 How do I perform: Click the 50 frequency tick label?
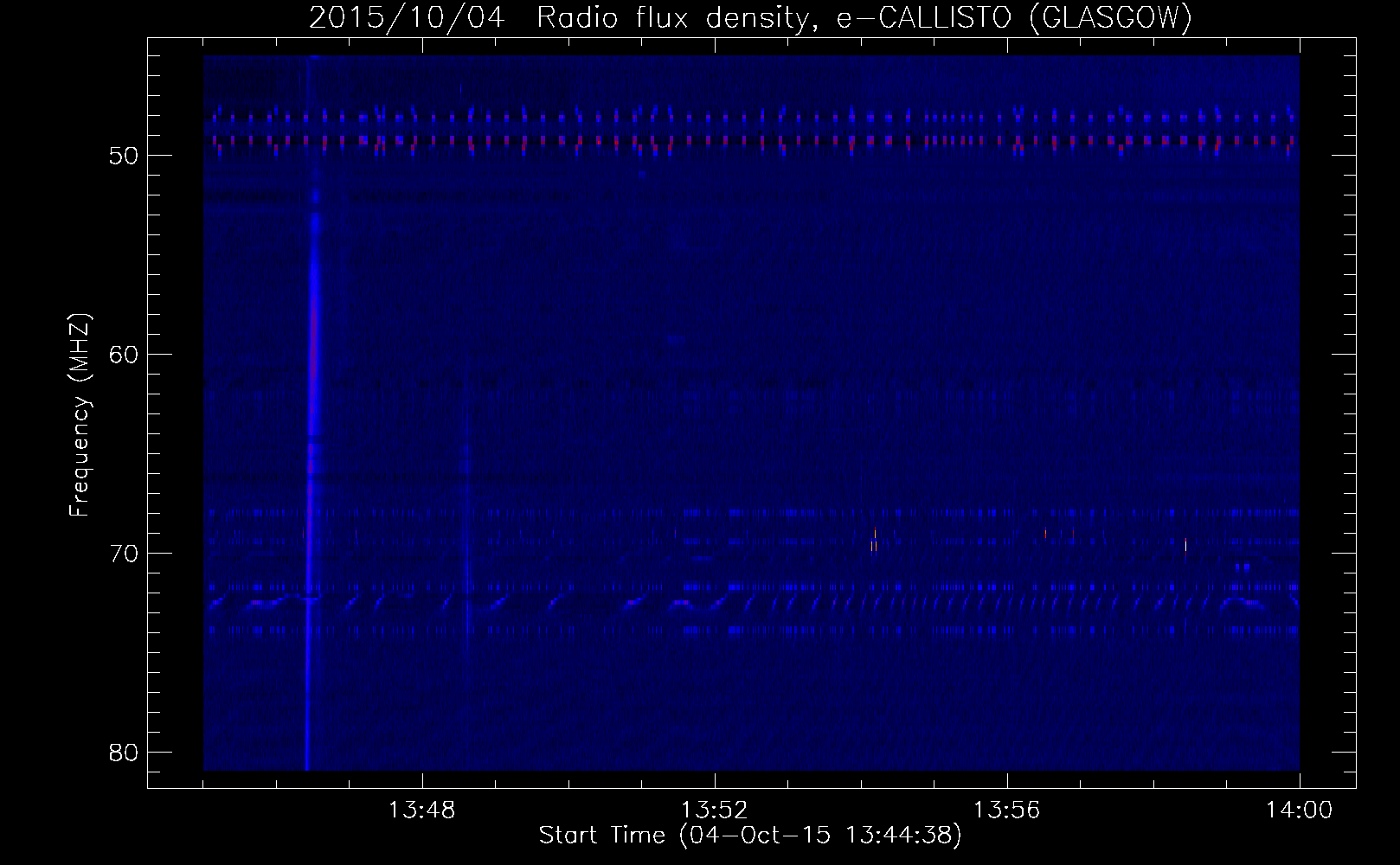click(125, 156)
